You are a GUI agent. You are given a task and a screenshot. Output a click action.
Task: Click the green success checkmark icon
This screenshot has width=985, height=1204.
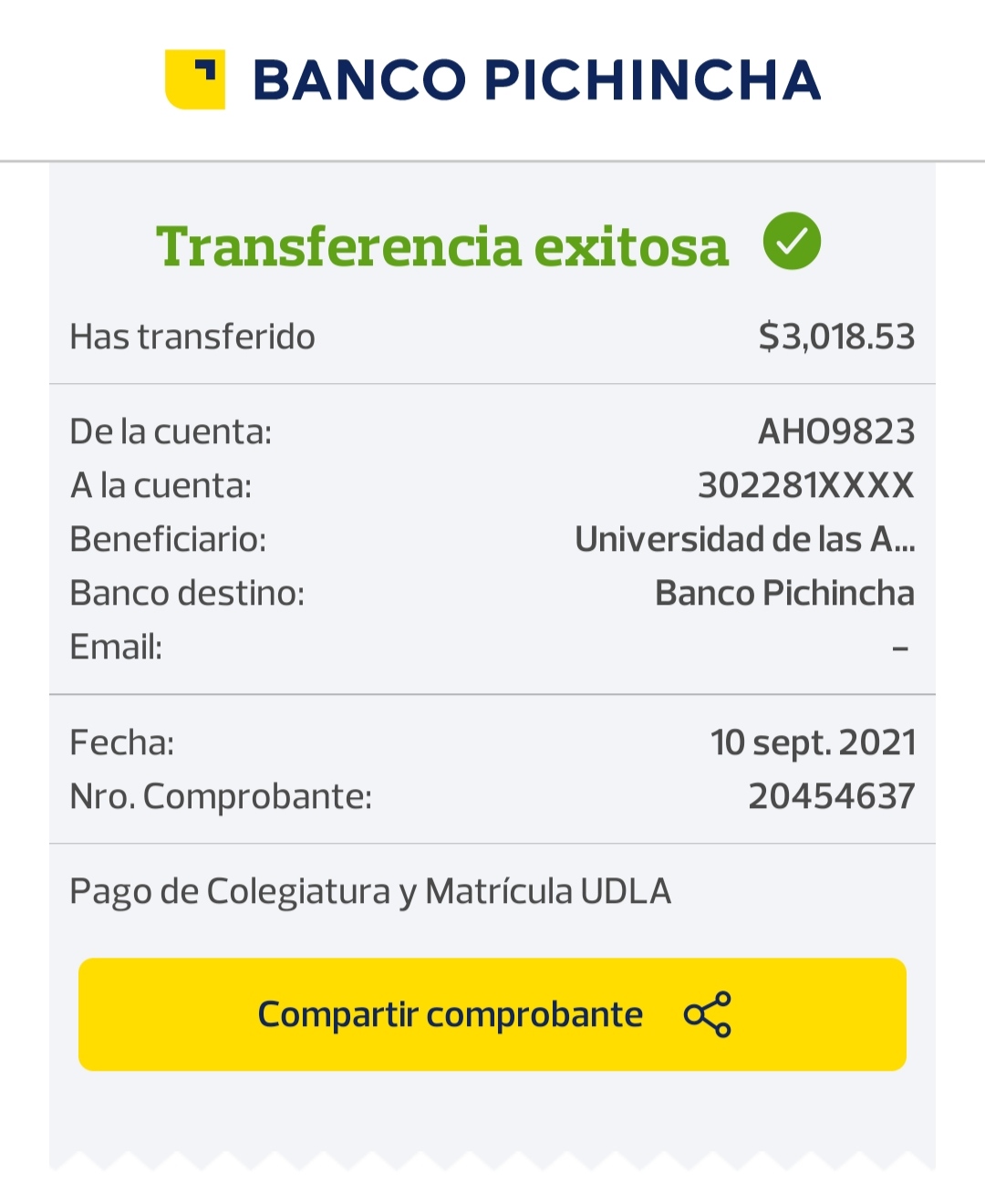[x=792, y=242]
